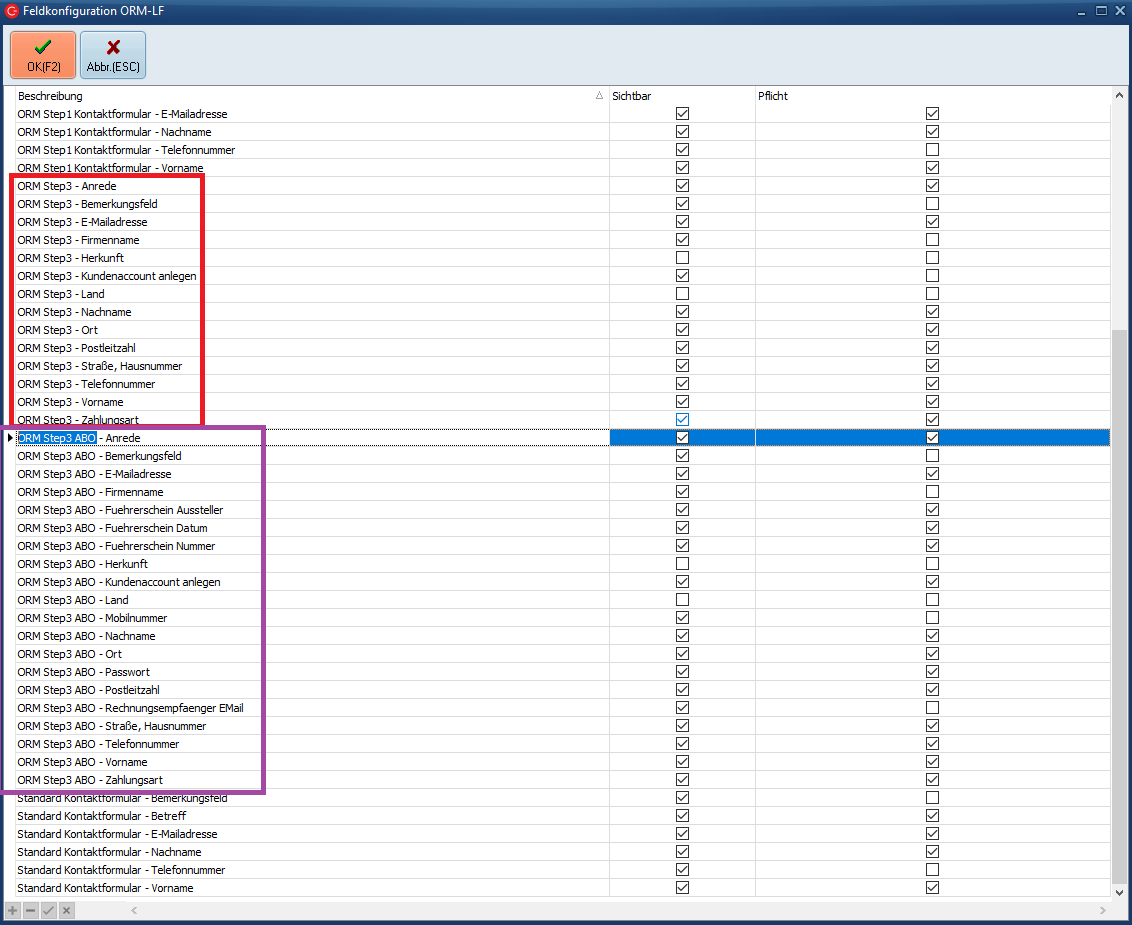This screenshot has width=1132, height=925.
Task: Click the red X Abbr.(ESC) button
Action: click(x=113, y=55)
